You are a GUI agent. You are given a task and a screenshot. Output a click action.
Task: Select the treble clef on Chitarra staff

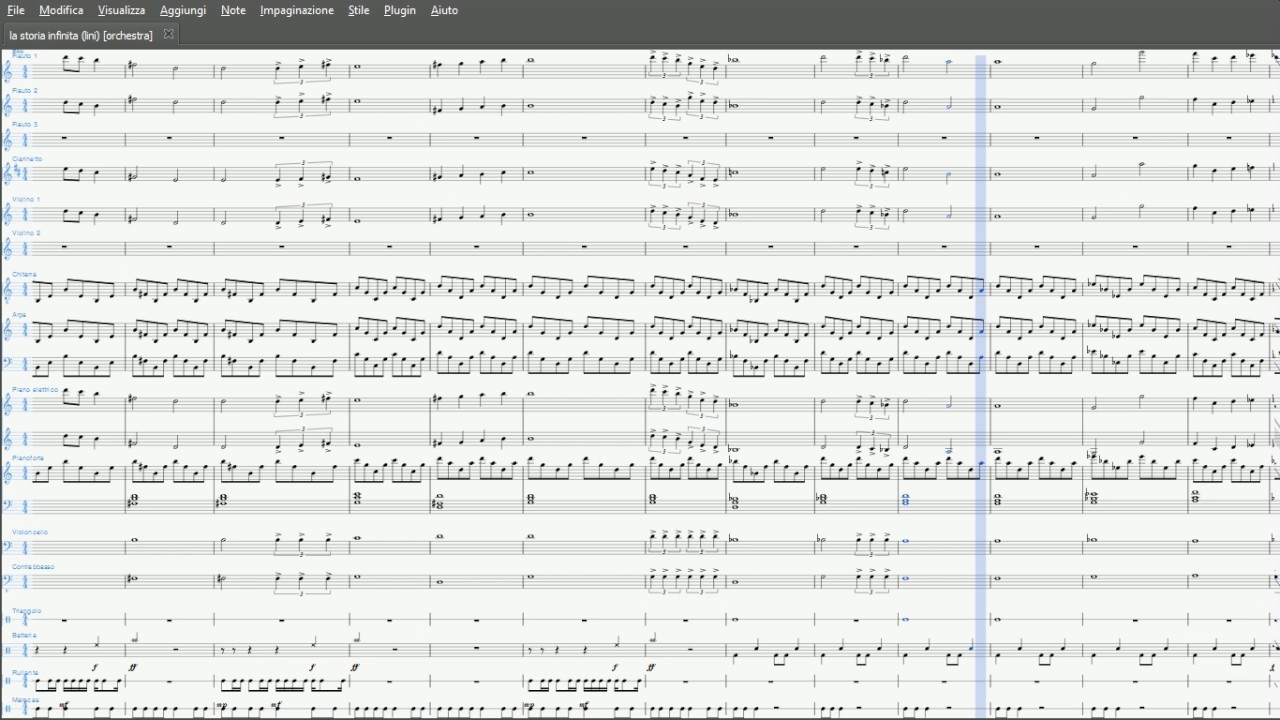click(x=9, y=289)
